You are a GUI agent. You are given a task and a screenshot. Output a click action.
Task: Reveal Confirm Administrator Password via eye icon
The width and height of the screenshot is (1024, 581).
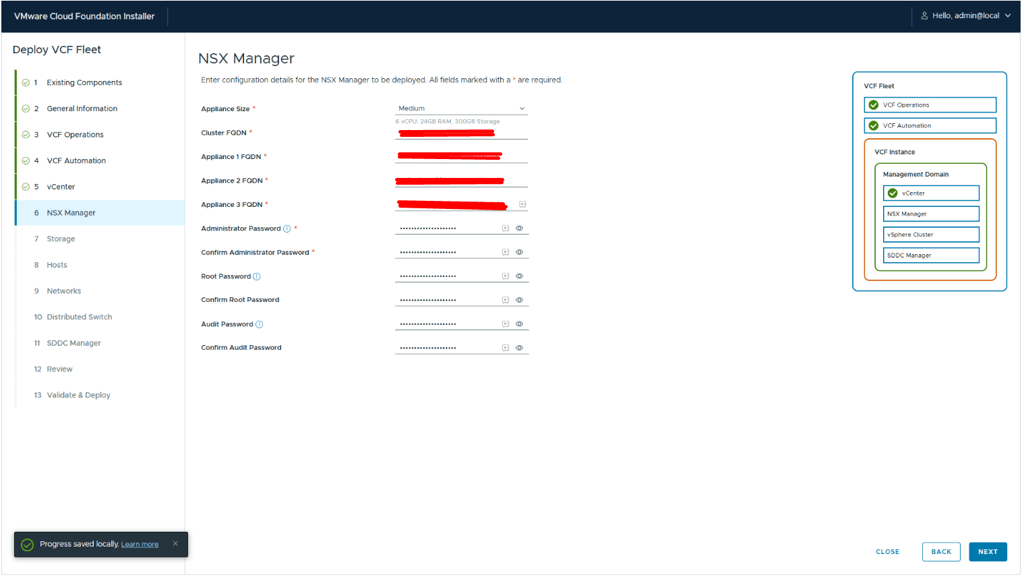pos(520,253)
